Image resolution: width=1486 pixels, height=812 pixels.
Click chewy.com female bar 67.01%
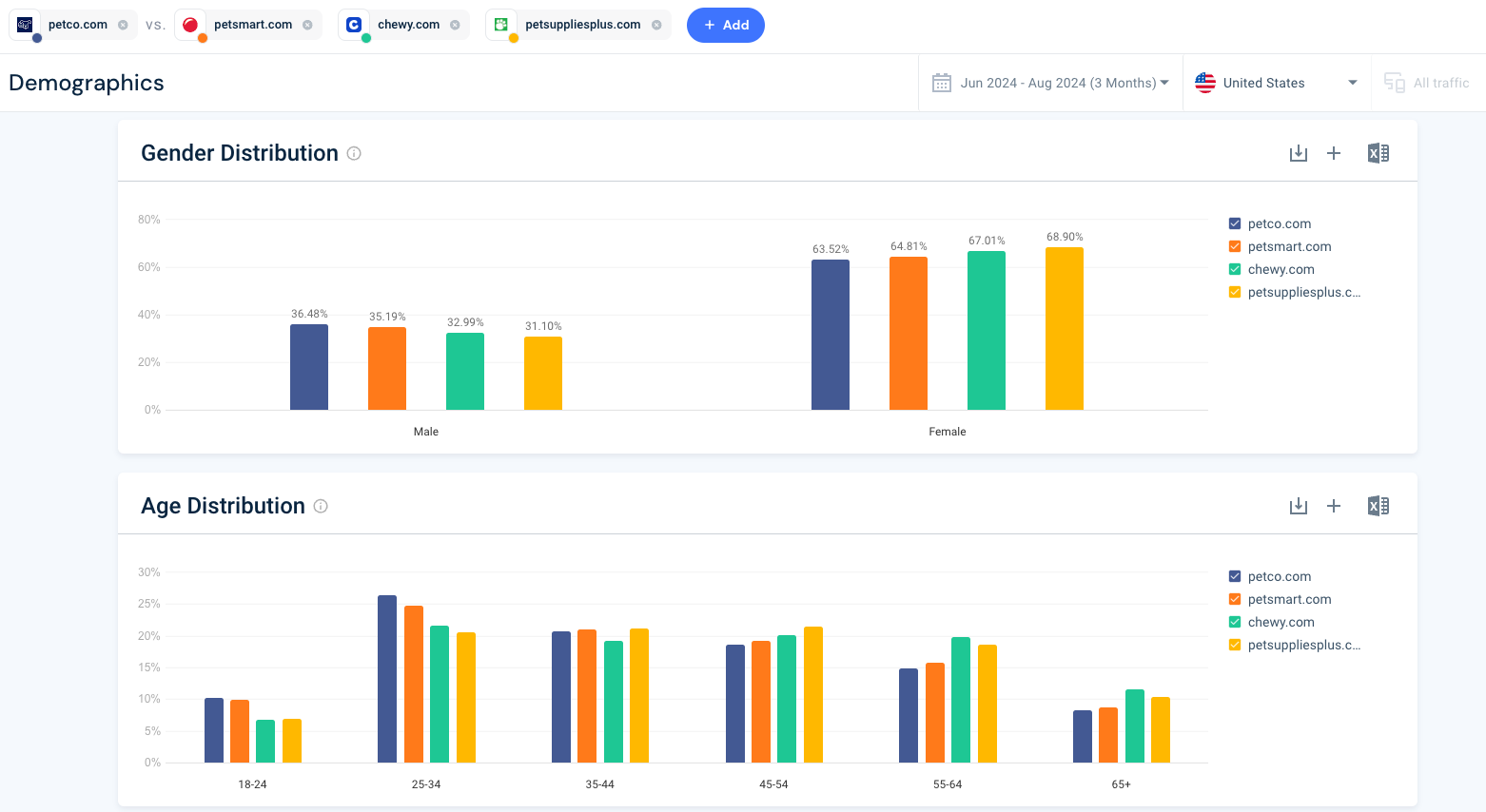[x=987, y=331]
